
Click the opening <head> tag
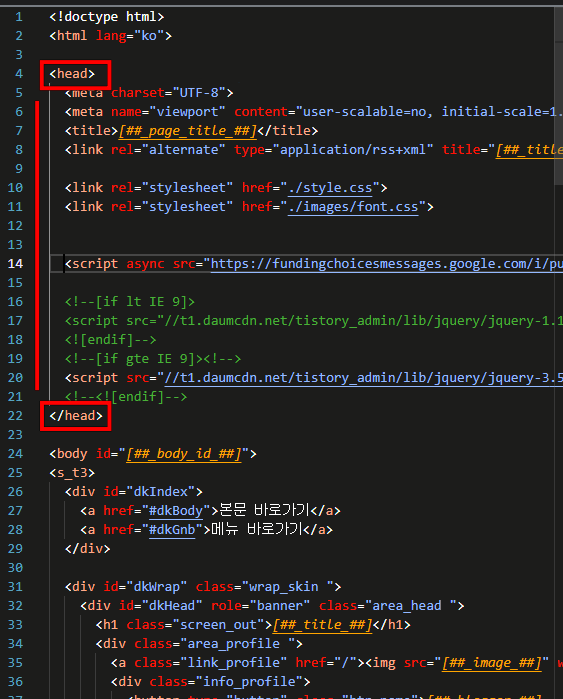coord(72,74)
